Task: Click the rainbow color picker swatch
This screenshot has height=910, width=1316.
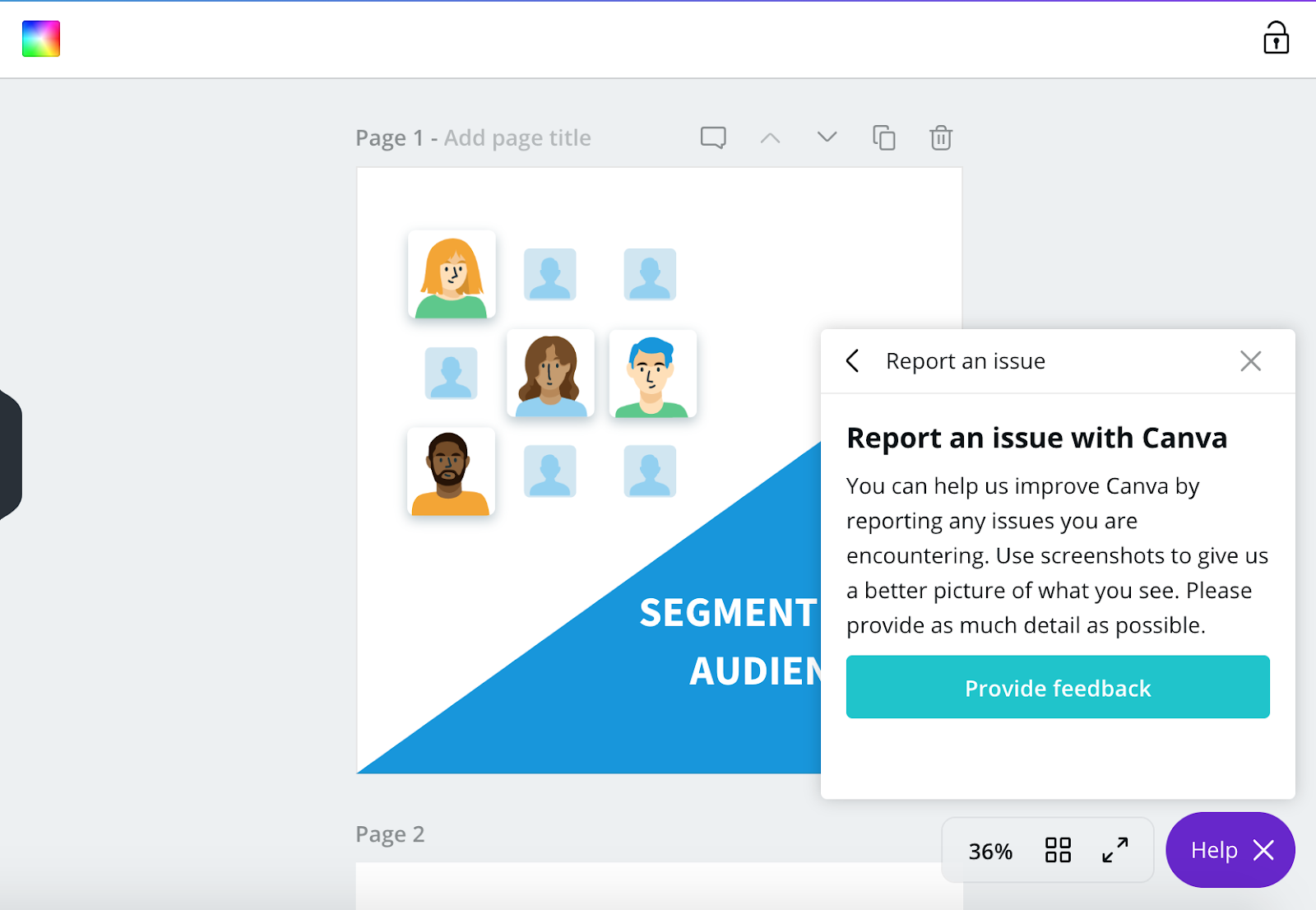Action: click(x=41, y=39)
